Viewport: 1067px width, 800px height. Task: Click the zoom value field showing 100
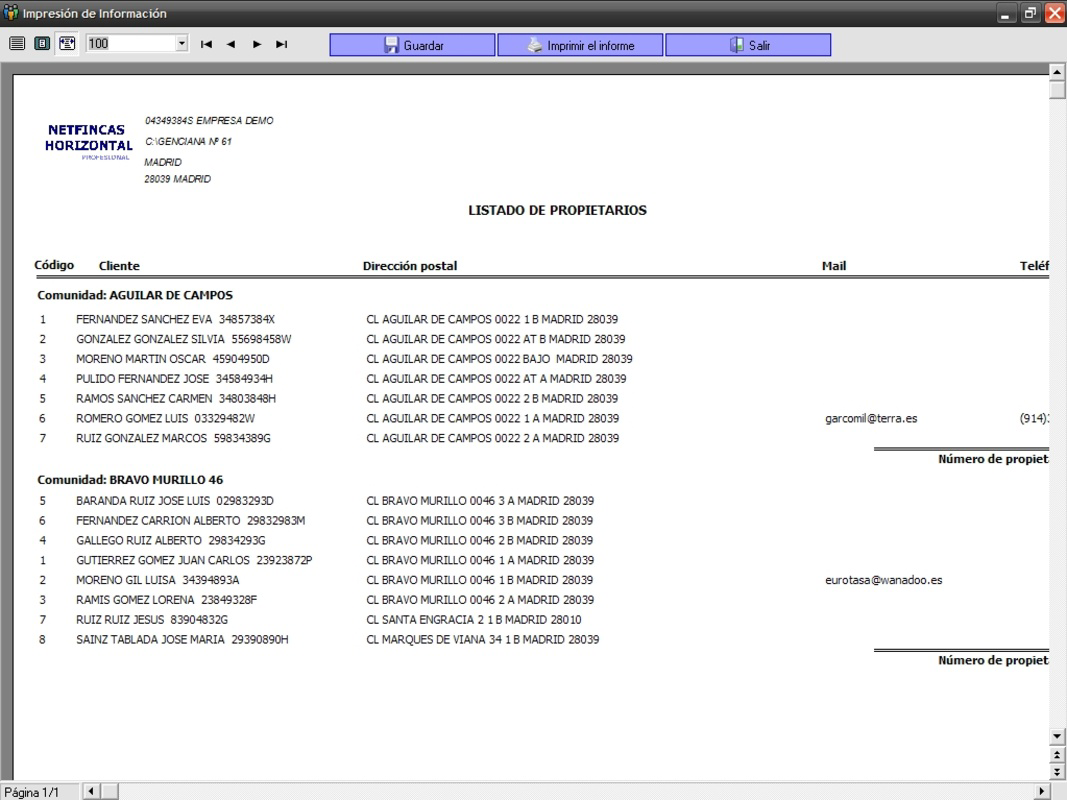point(131,44)
